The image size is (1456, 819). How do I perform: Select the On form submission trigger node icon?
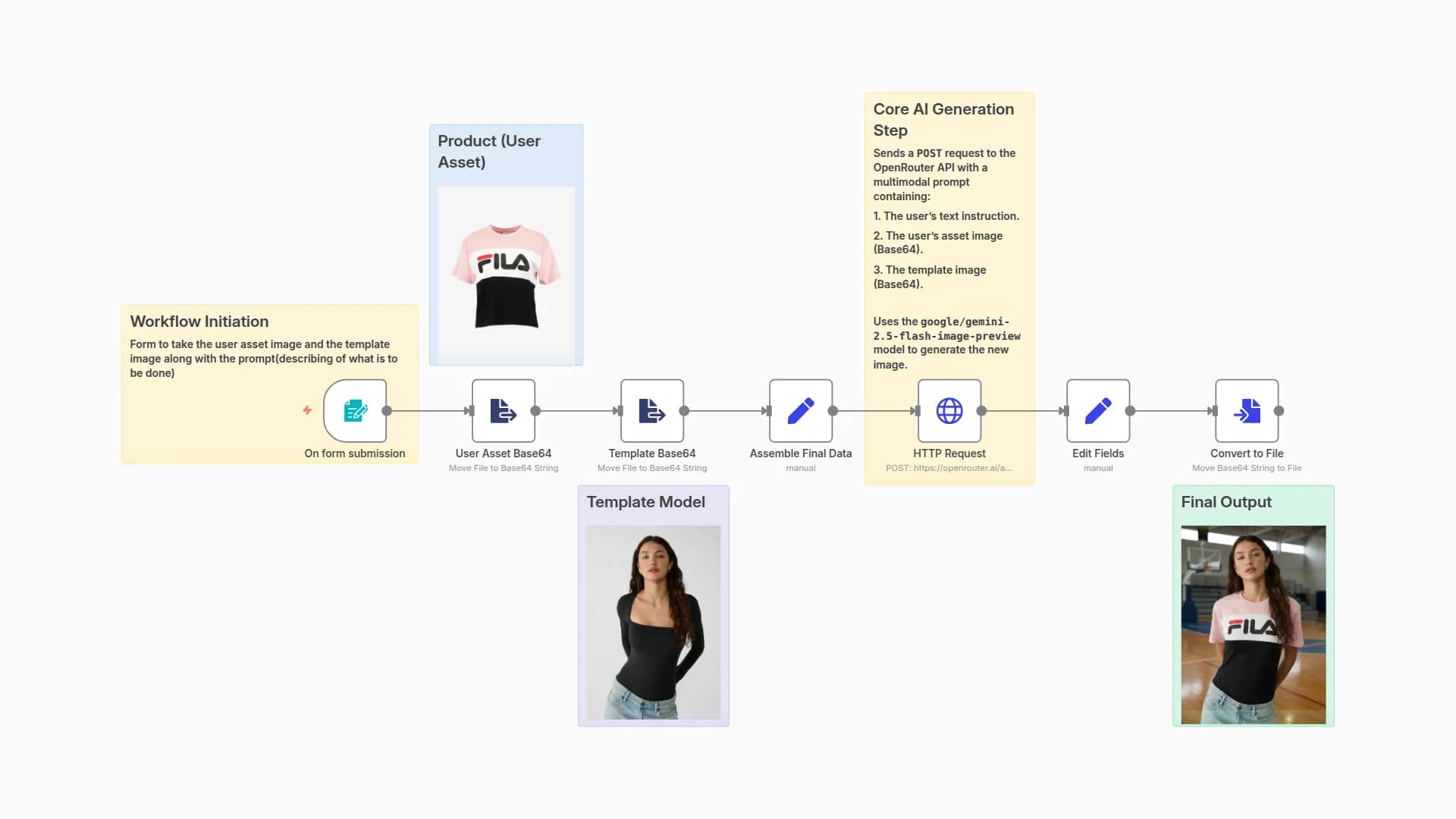[355, 410]
